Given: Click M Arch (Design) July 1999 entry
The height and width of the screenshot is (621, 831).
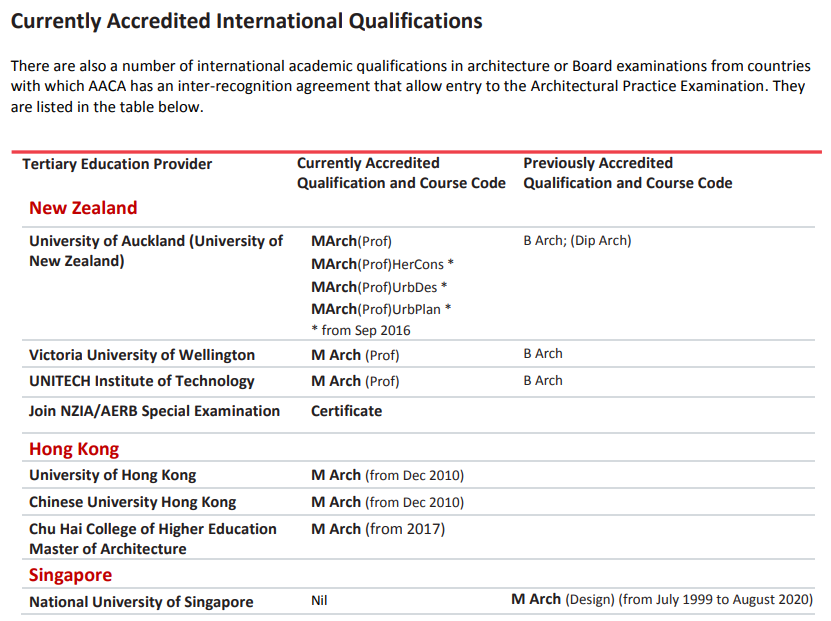Looking at the screenshot, I should pyautogui.click(x=662, y=599).
